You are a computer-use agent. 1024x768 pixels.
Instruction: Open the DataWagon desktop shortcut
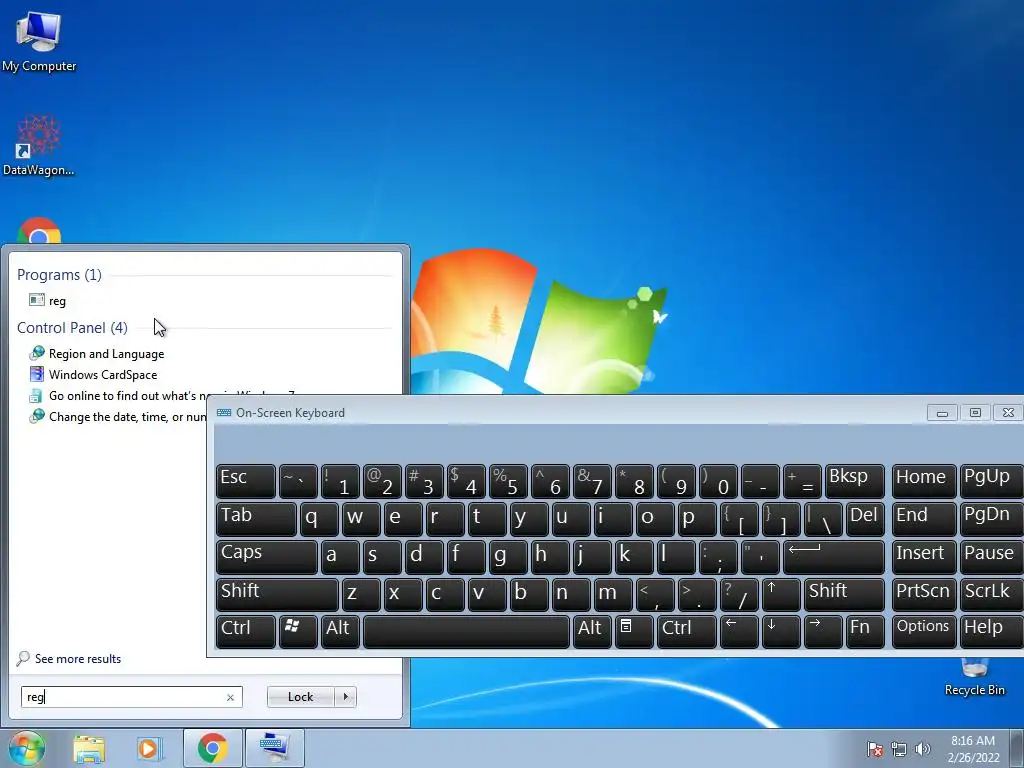[x=39, y=145]
